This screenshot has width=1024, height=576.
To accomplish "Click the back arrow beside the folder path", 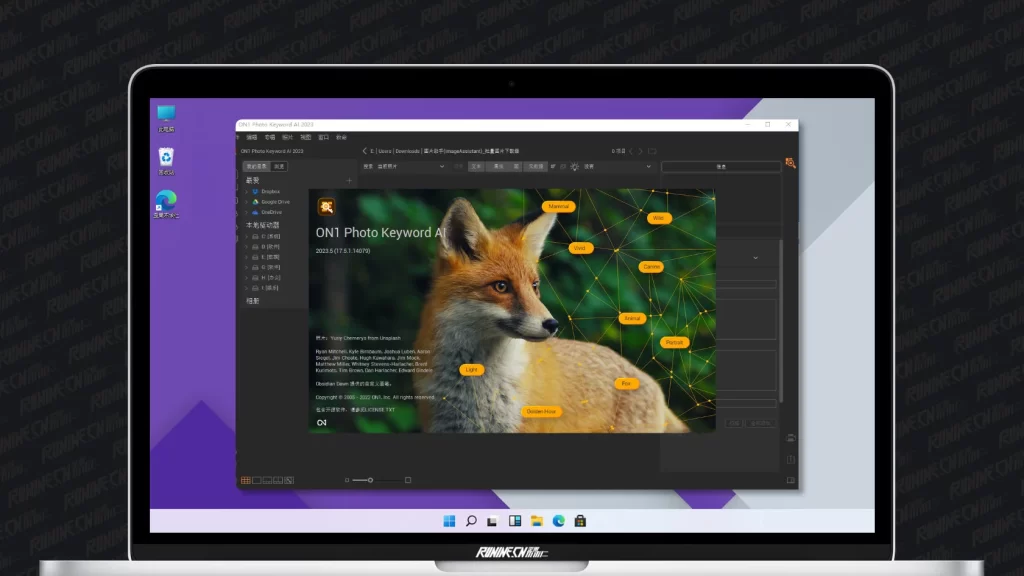I will [365, 151].
